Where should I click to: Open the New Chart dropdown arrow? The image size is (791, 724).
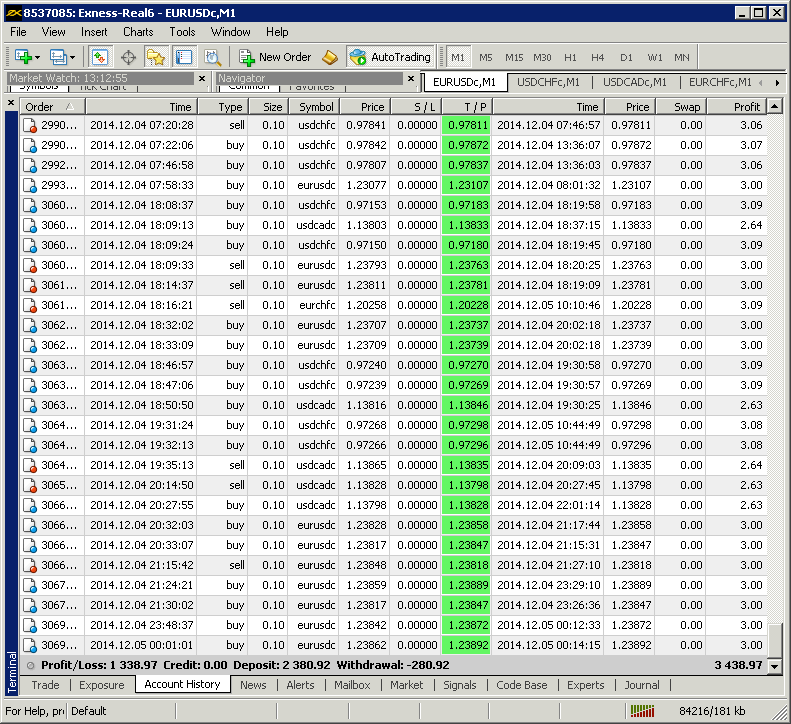[x=37, y=58]
